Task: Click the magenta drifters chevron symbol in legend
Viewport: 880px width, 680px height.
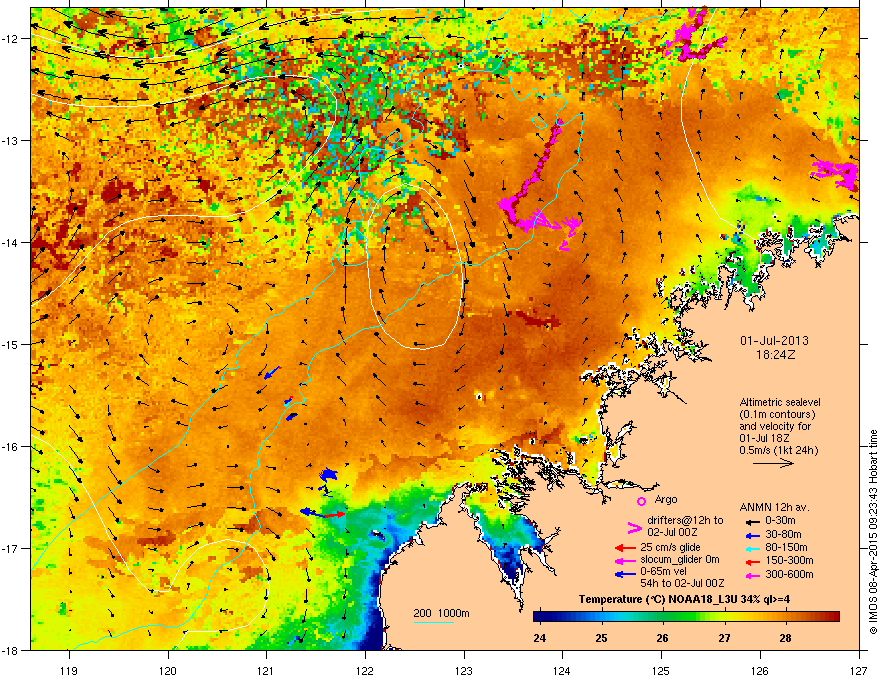Action: click(634, 528)
